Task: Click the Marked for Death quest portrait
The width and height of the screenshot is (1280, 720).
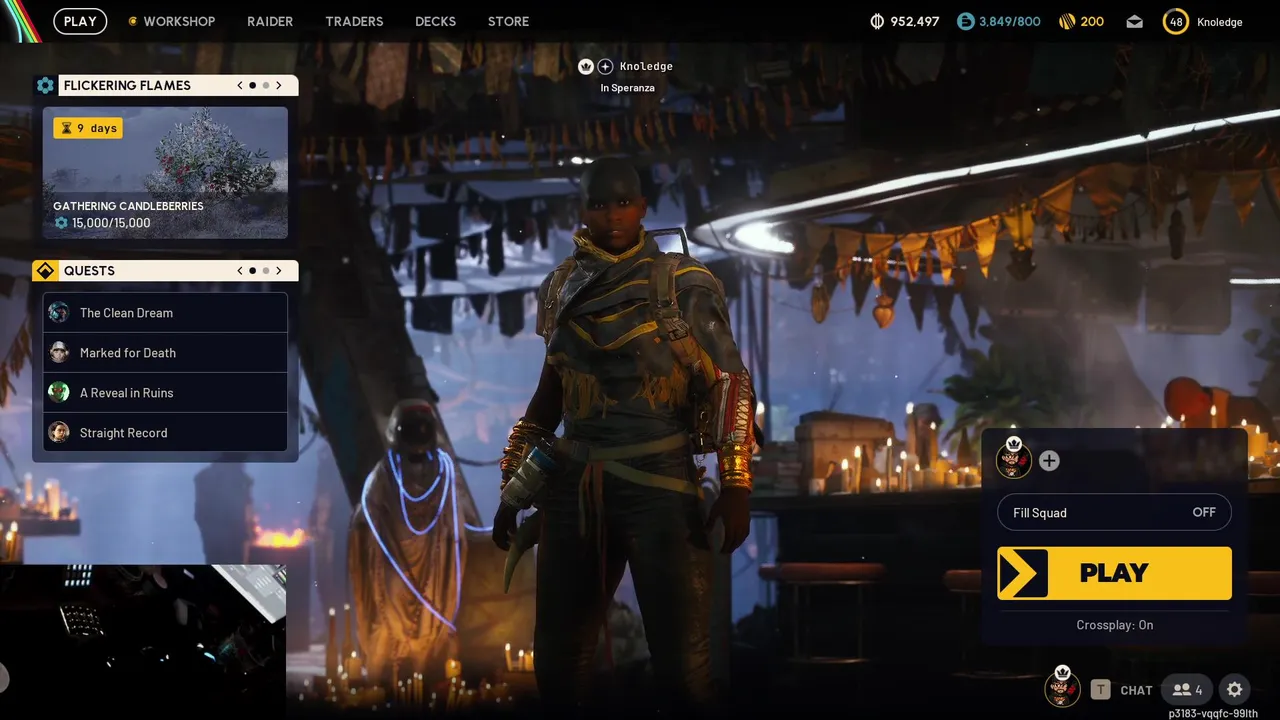Action: [x=59, y=352]
